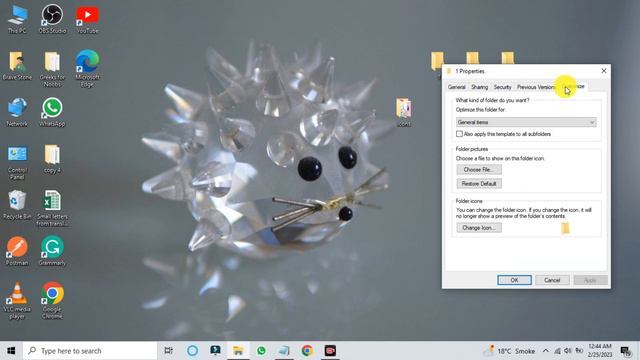The width and height of the screenshot is (640, 360).
Task: Close the 1 Properties dialog
Action: pos(604,71)
